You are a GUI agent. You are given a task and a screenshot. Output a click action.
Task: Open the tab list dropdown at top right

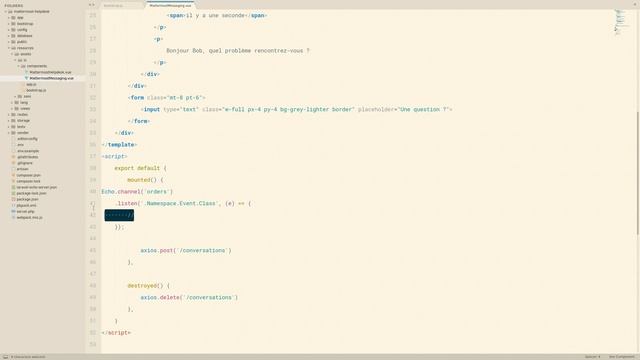(x=635, y=4)
